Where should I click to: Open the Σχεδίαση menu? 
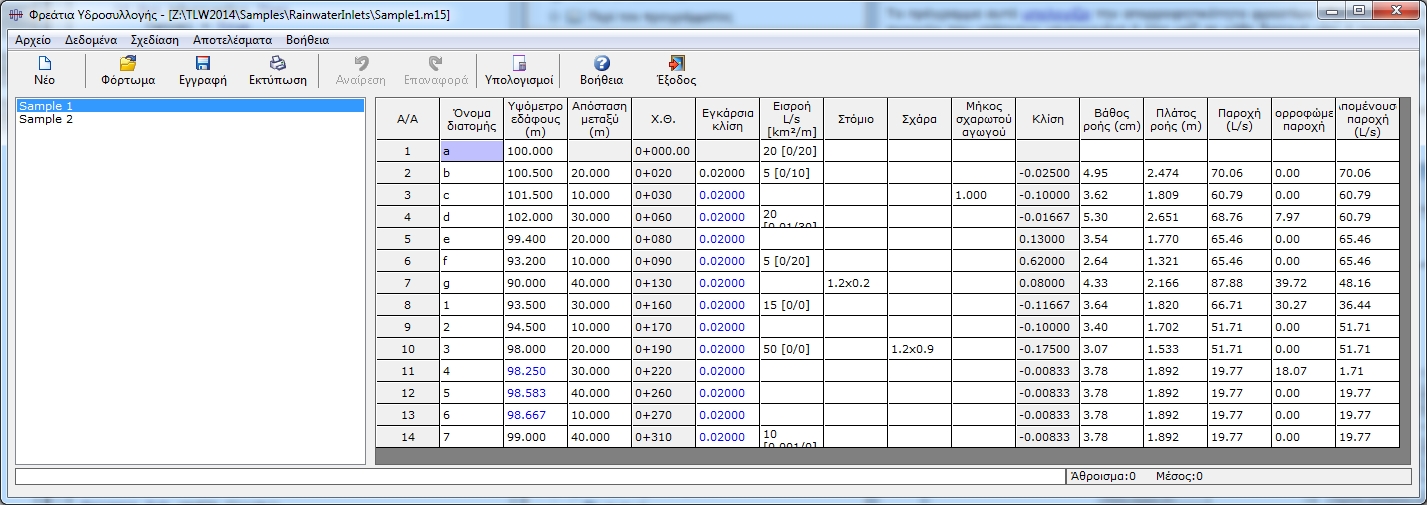[x=154, y=40]
